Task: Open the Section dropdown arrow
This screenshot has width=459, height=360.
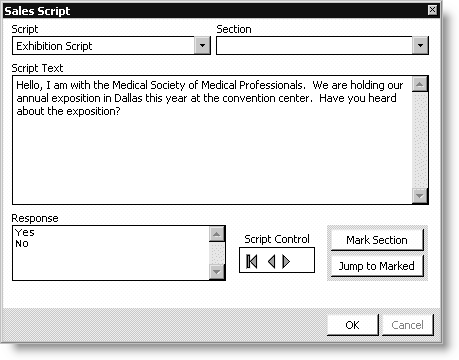Action: pyautogui.click(x=420, y=45)
